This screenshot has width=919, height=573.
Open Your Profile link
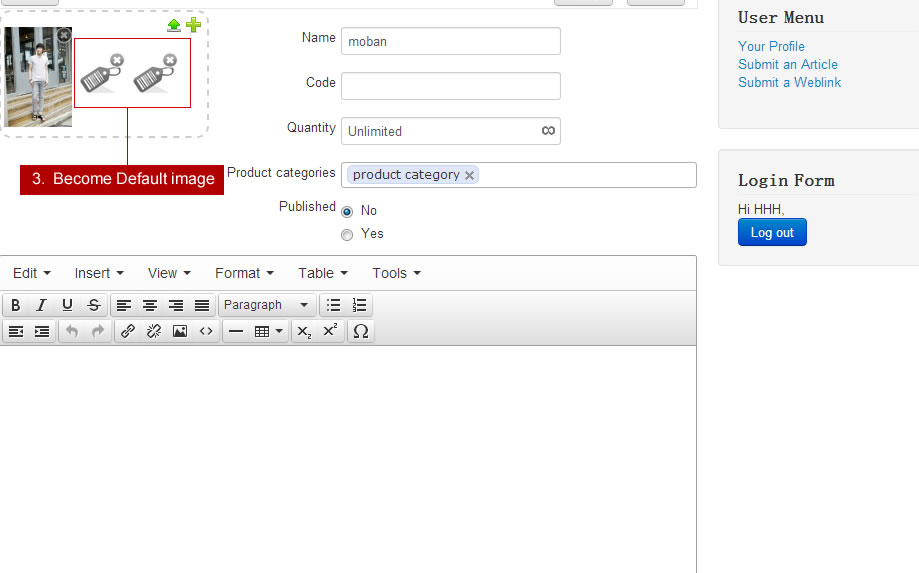[771, 46]
